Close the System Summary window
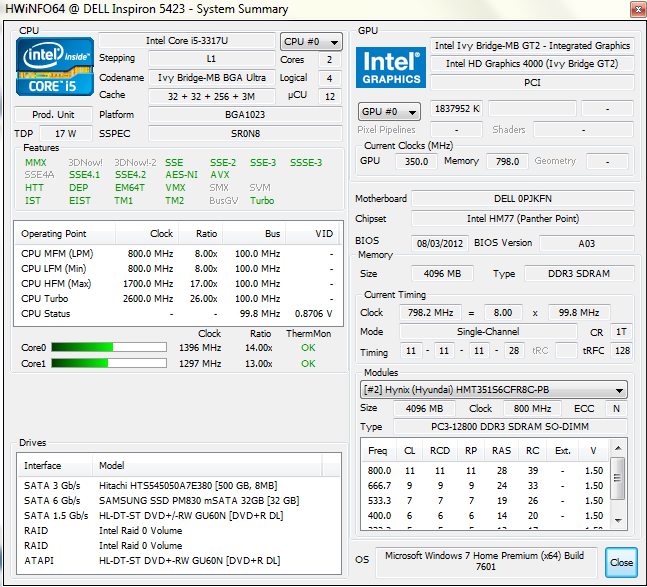Screen dimensions: 647x587 coord(638,9)
